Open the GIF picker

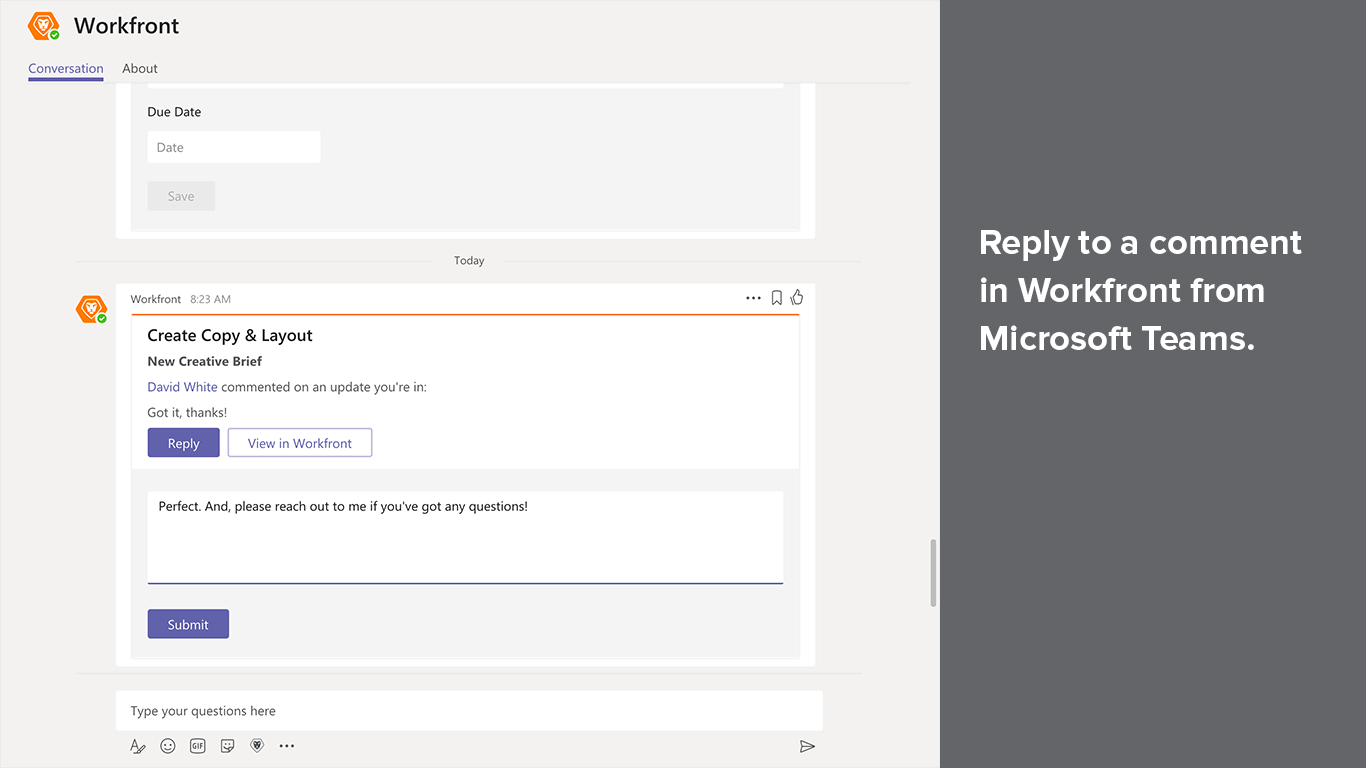coord(198,746)
